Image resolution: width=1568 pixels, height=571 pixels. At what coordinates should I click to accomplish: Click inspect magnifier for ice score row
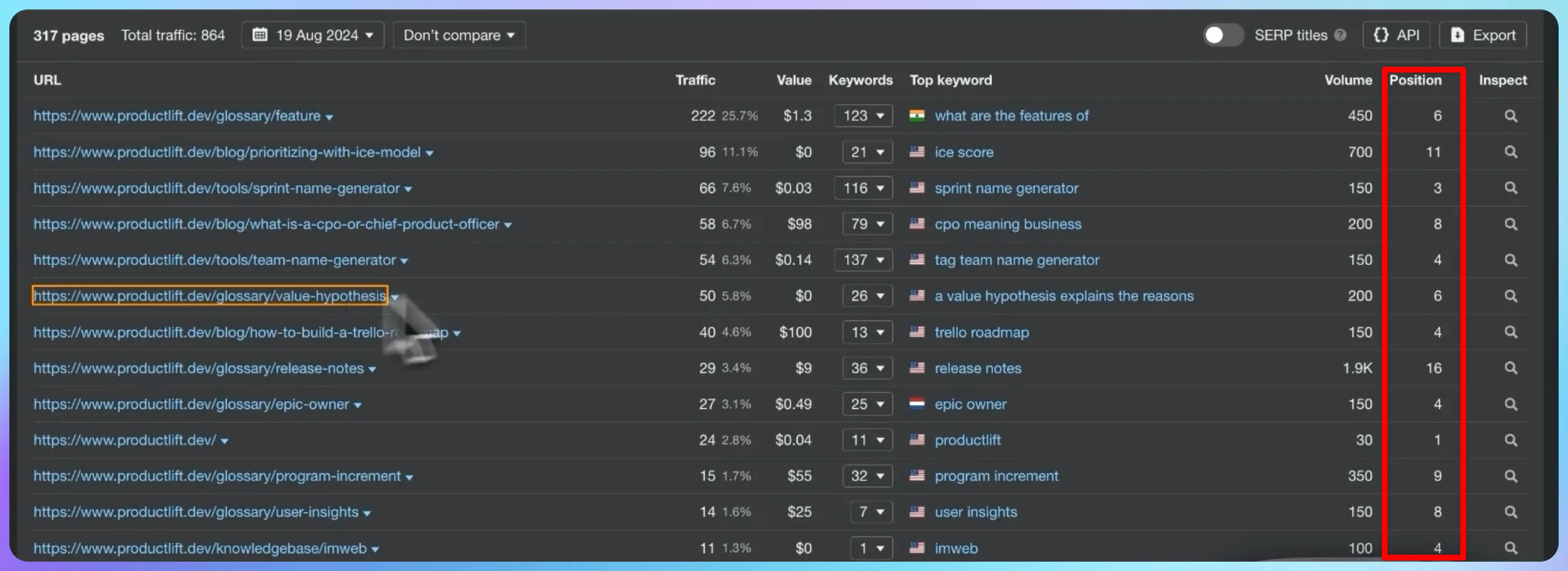1510,152
